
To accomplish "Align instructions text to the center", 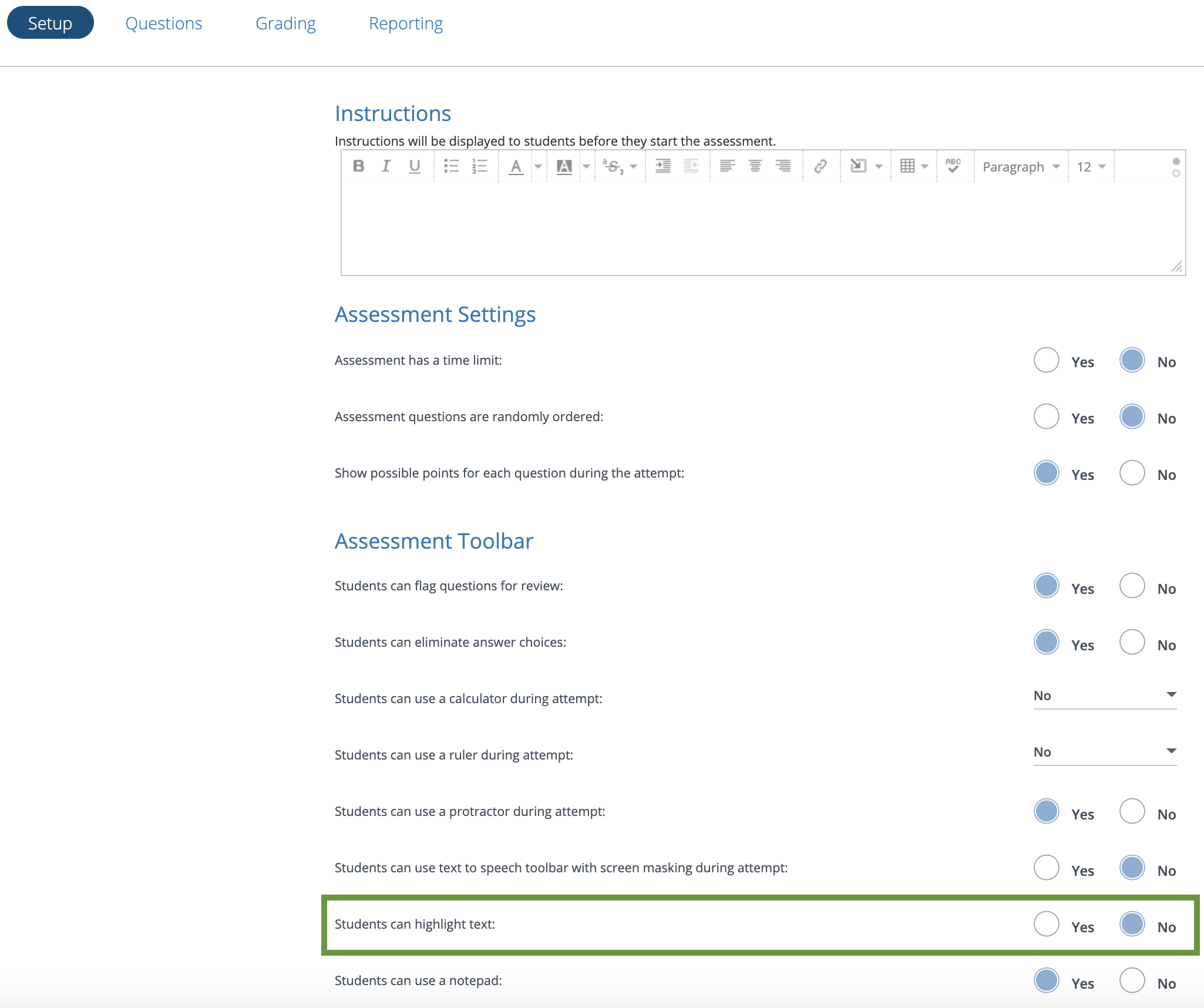I will point(756,166).
